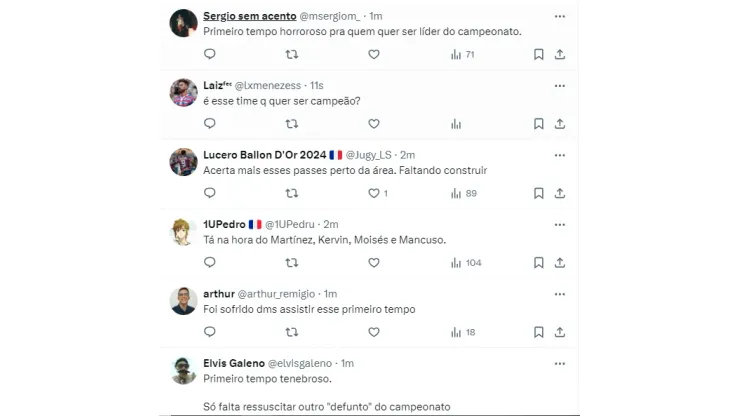The width and height of the screenshot is (740, 416).
Task: Like 1UPedro's tweet about Martínez
Action: click(x=374, y=262)
